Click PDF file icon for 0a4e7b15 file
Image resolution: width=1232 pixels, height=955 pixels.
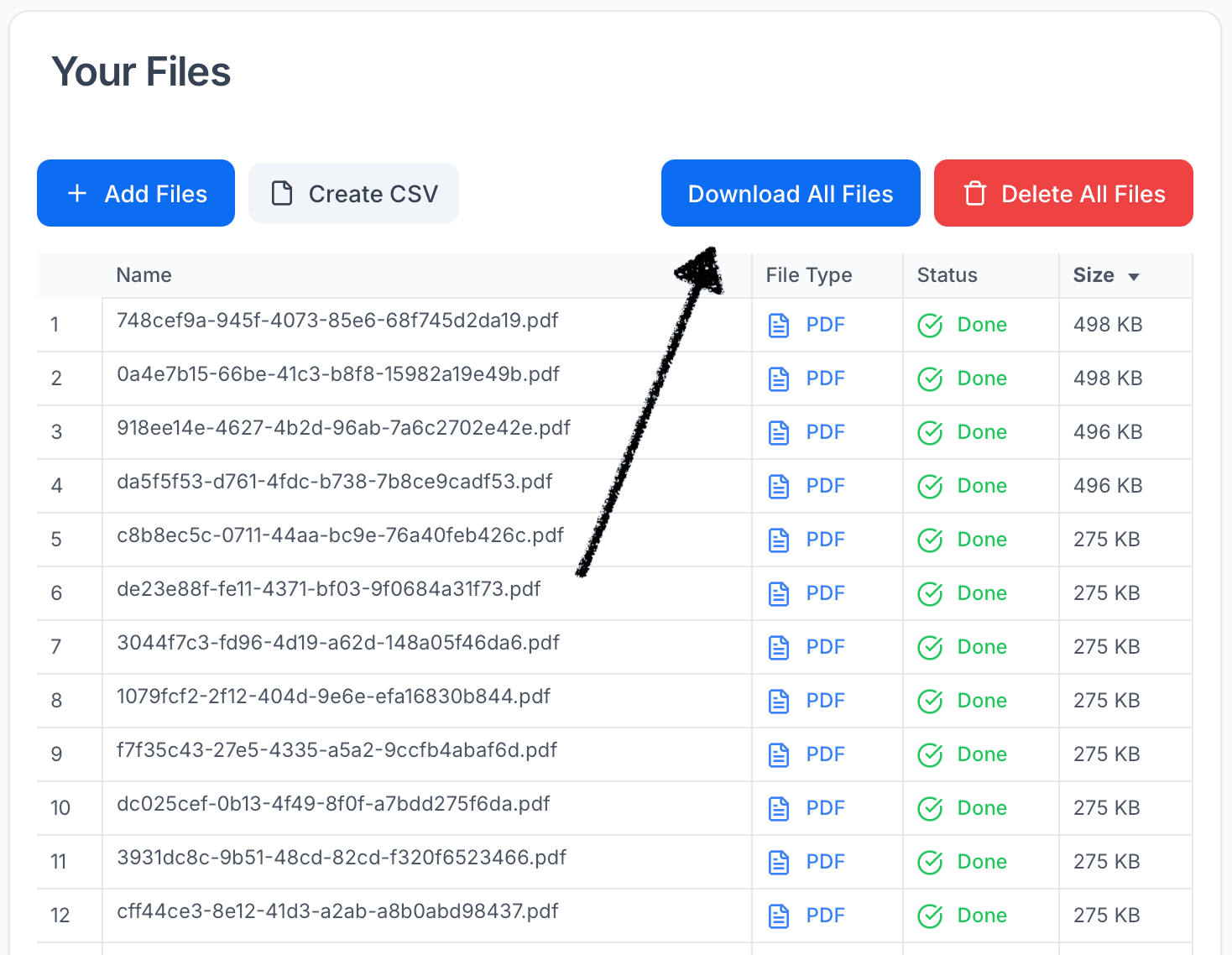click(x=779, y=378)
